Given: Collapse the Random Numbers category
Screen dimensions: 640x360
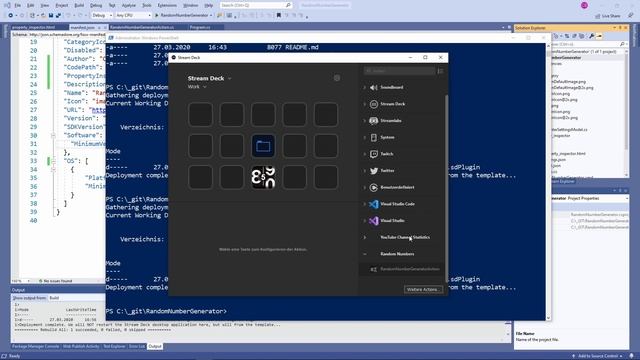Looking at the screenshot, I should [364, 254].
